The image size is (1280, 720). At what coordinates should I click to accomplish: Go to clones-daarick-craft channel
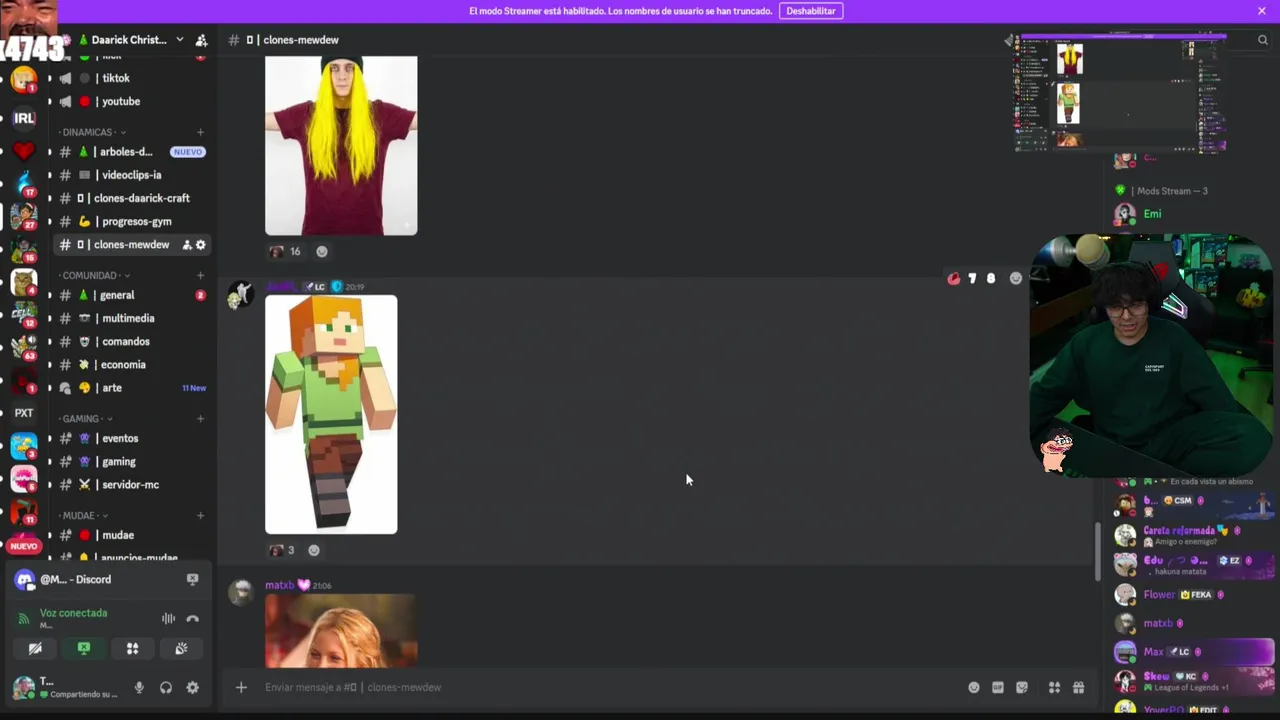coord(130,198)
